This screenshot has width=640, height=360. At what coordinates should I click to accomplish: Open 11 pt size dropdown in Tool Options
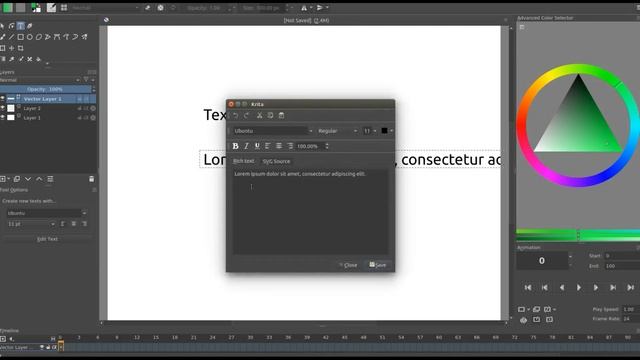click(31, 224)
